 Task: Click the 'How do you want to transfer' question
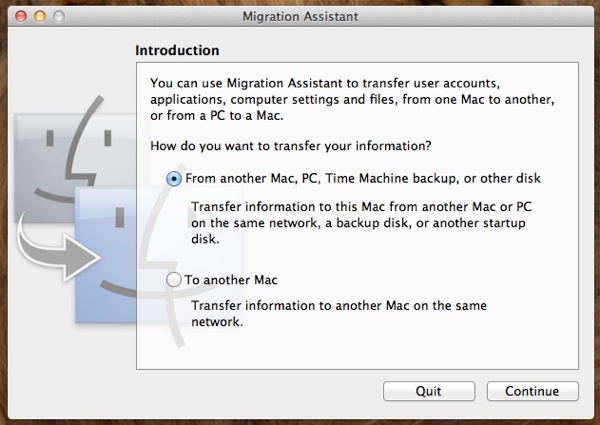(290, 146)
